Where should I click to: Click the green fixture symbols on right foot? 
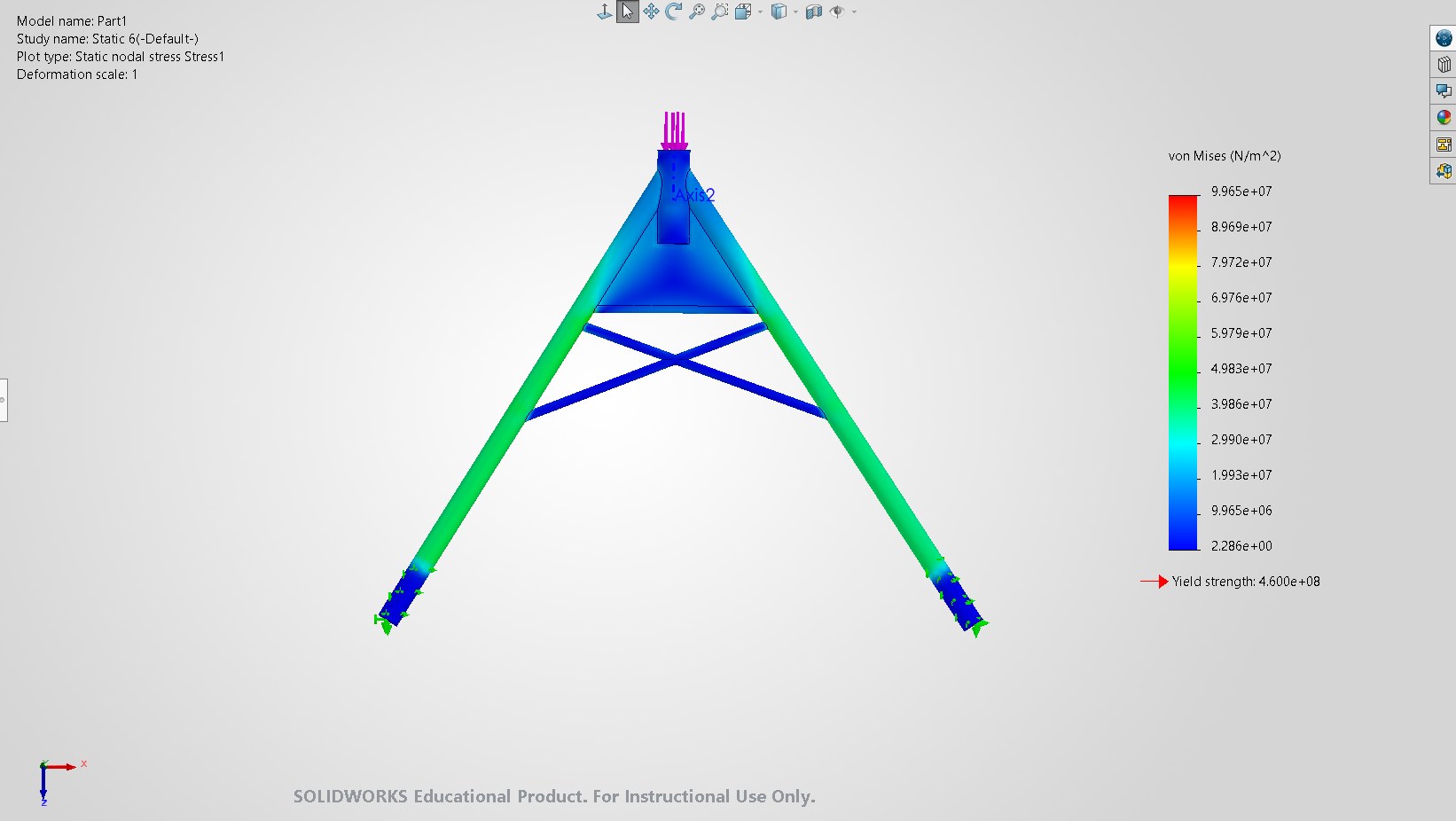[959, 598]
